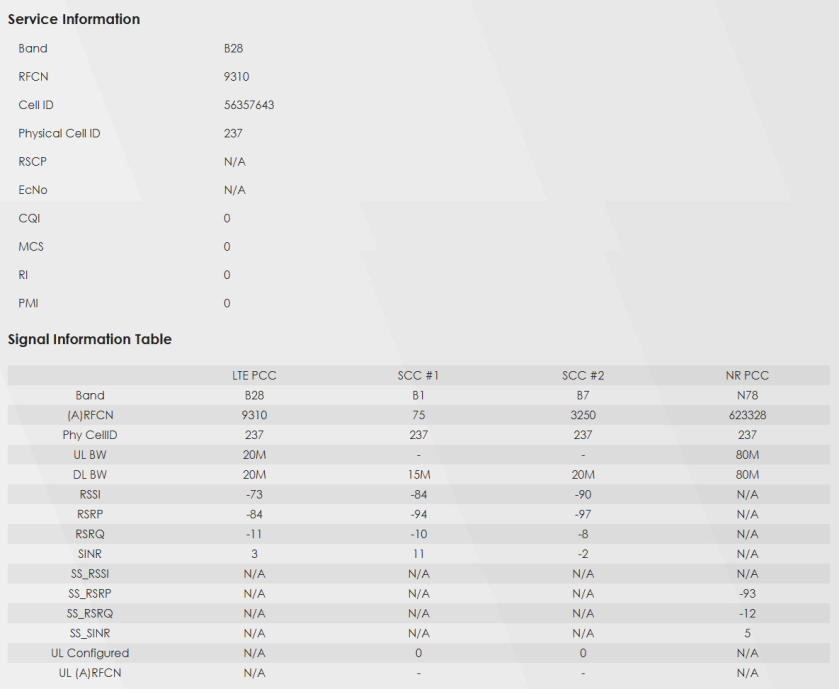Click the B7 band cell
The width and height of the screenshot is (839, 689).
tap(583, 395)
